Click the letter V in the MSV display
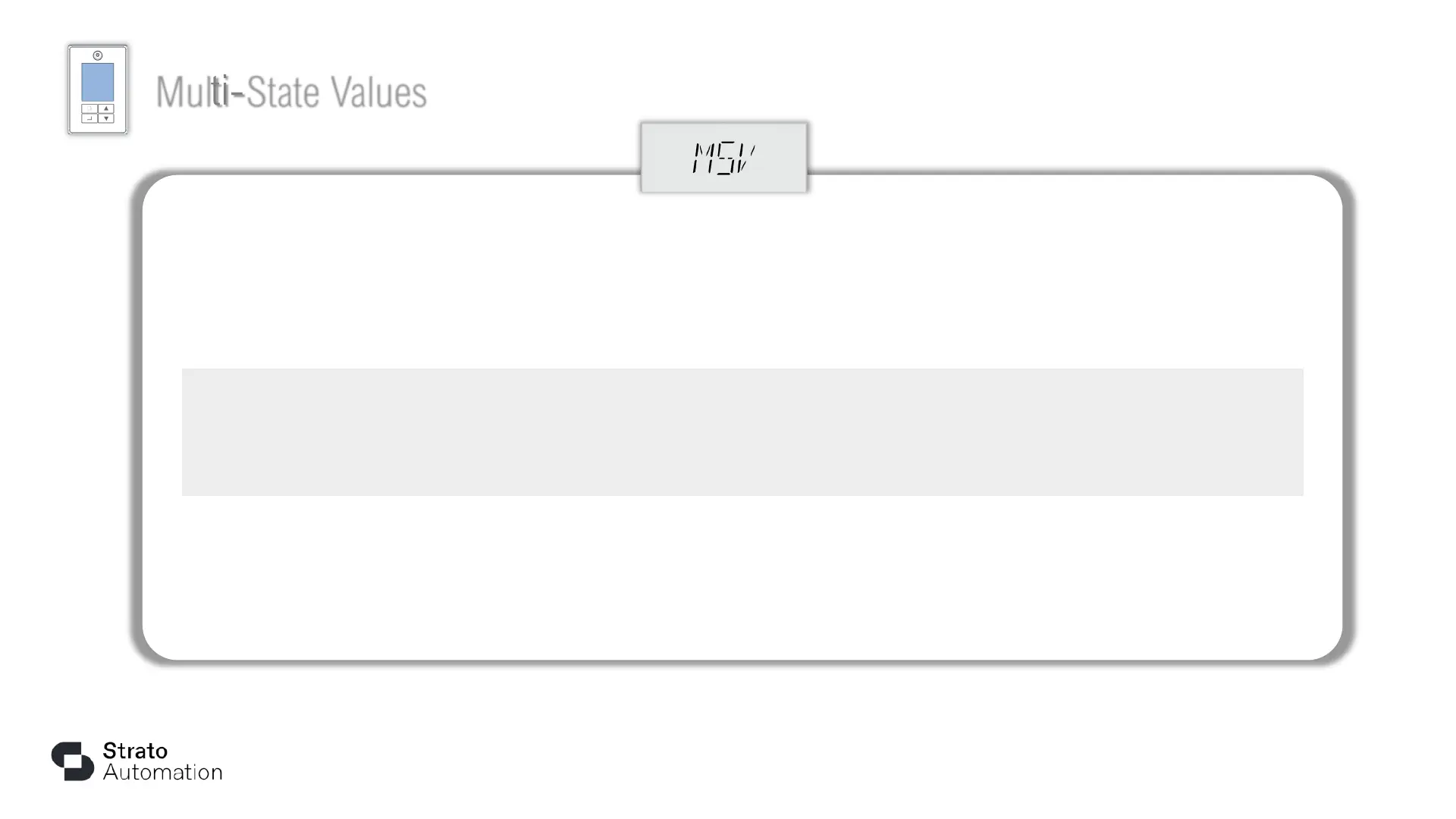1456x819 pixels. point(745,158)
